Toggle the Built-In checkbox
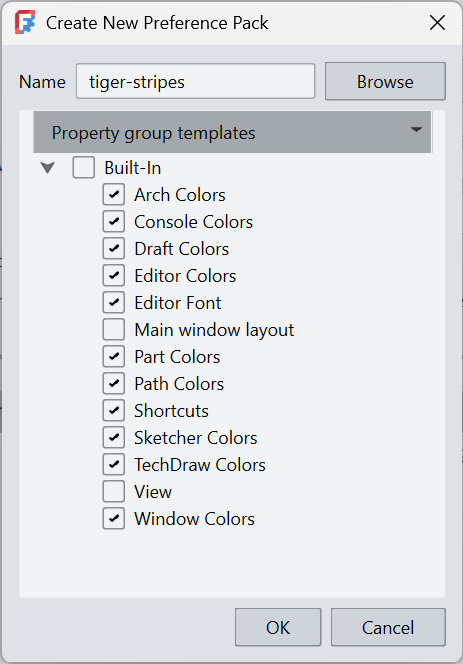This screenshot has height=664, width=463. point(83,168)
